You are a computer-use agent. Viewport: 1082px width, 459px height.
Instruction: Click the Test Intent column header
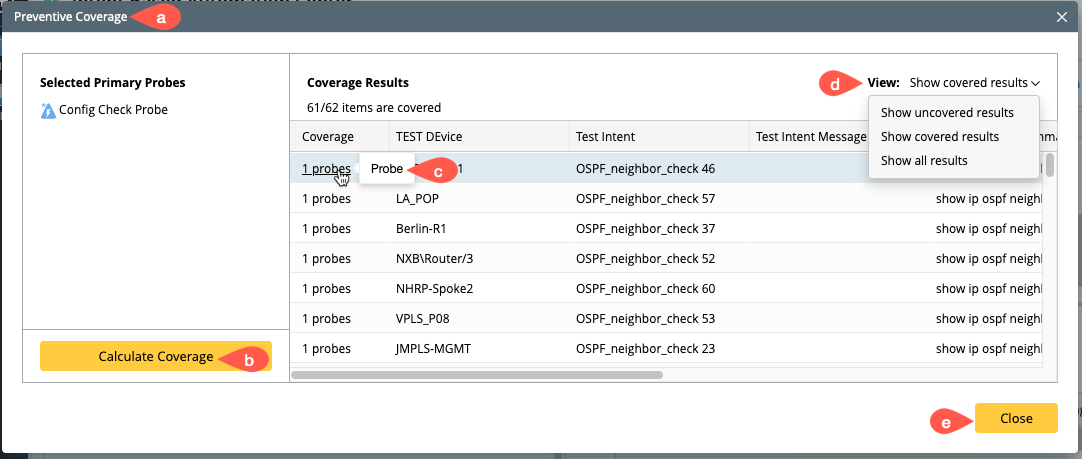point(605,137)
